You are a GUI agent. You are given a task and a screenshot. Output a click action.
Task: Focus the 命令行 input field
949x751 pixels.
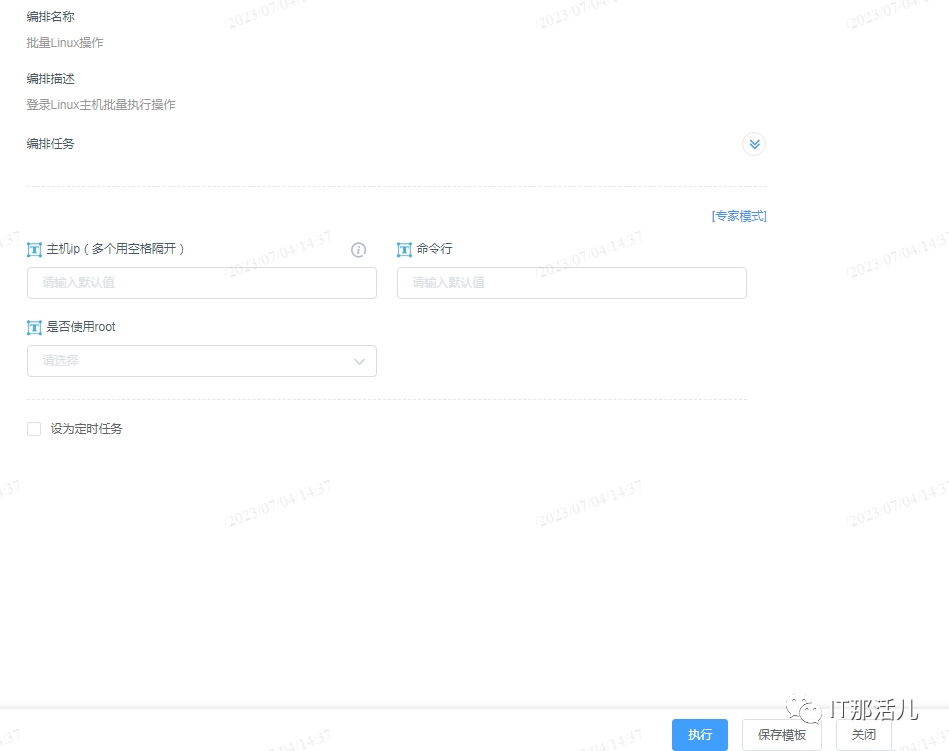click(x=571, y=283)
